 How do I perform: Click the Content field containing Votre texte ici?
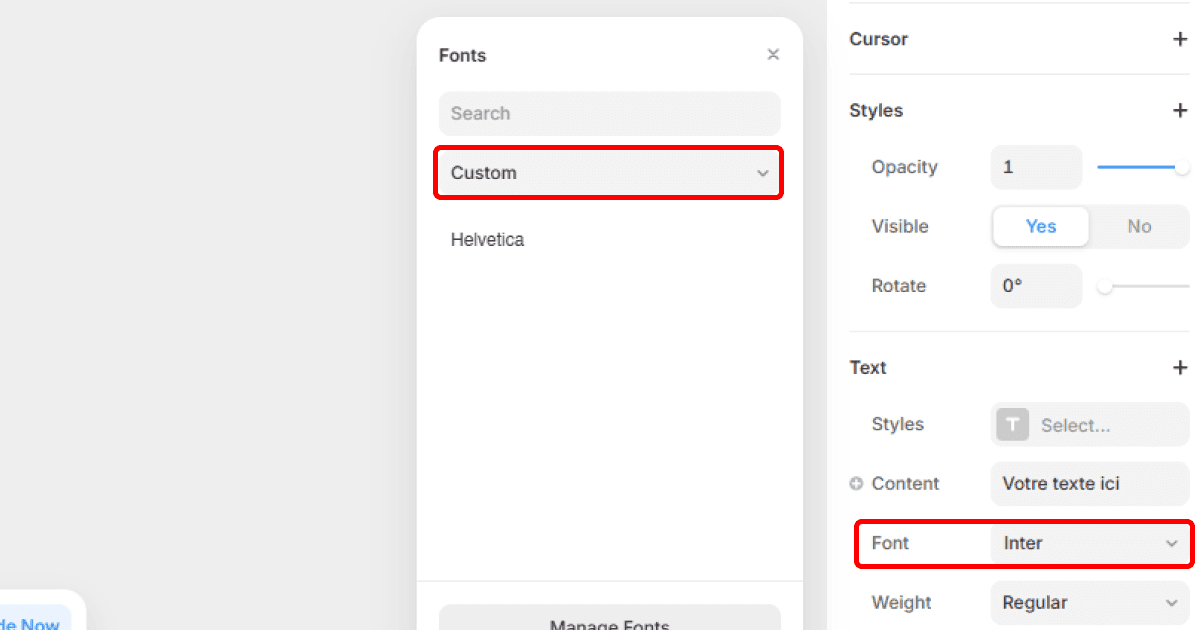[x=1090, y=483]
